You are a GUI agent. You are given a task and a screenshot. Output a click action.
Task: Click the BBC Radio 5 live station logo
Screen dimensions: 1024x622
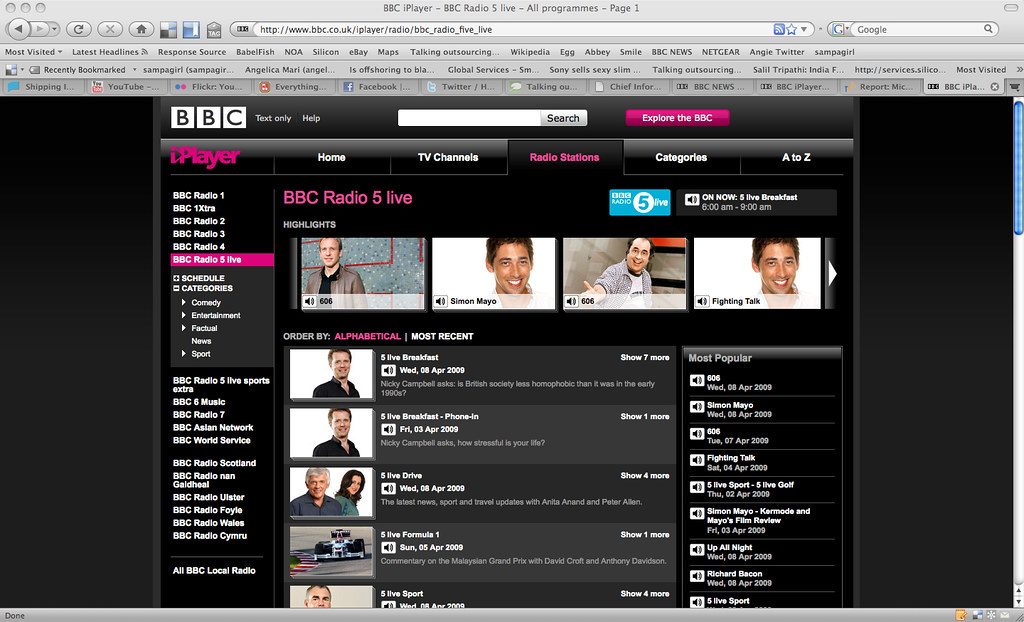coord(639,202)
